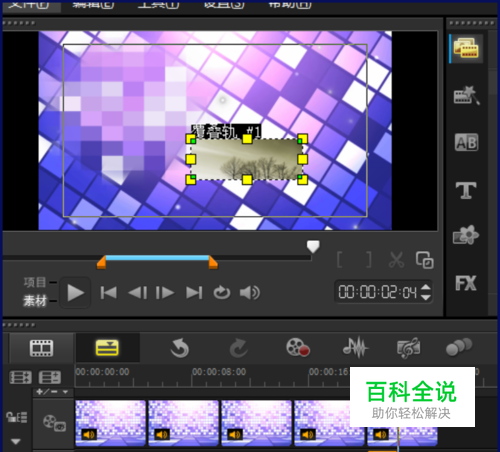500x452 pixels.
Task: Open the 帮助(H) menu
Action: [x=290, y=5]
